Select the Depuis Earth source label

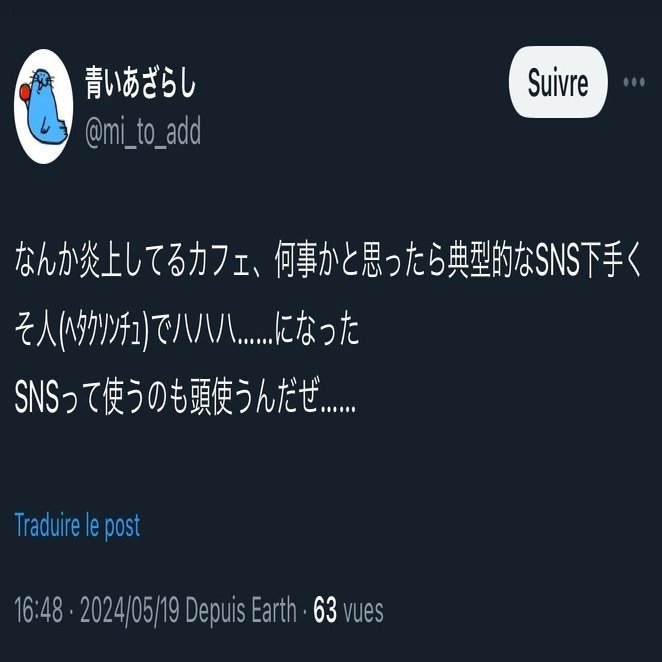(241, 610)
